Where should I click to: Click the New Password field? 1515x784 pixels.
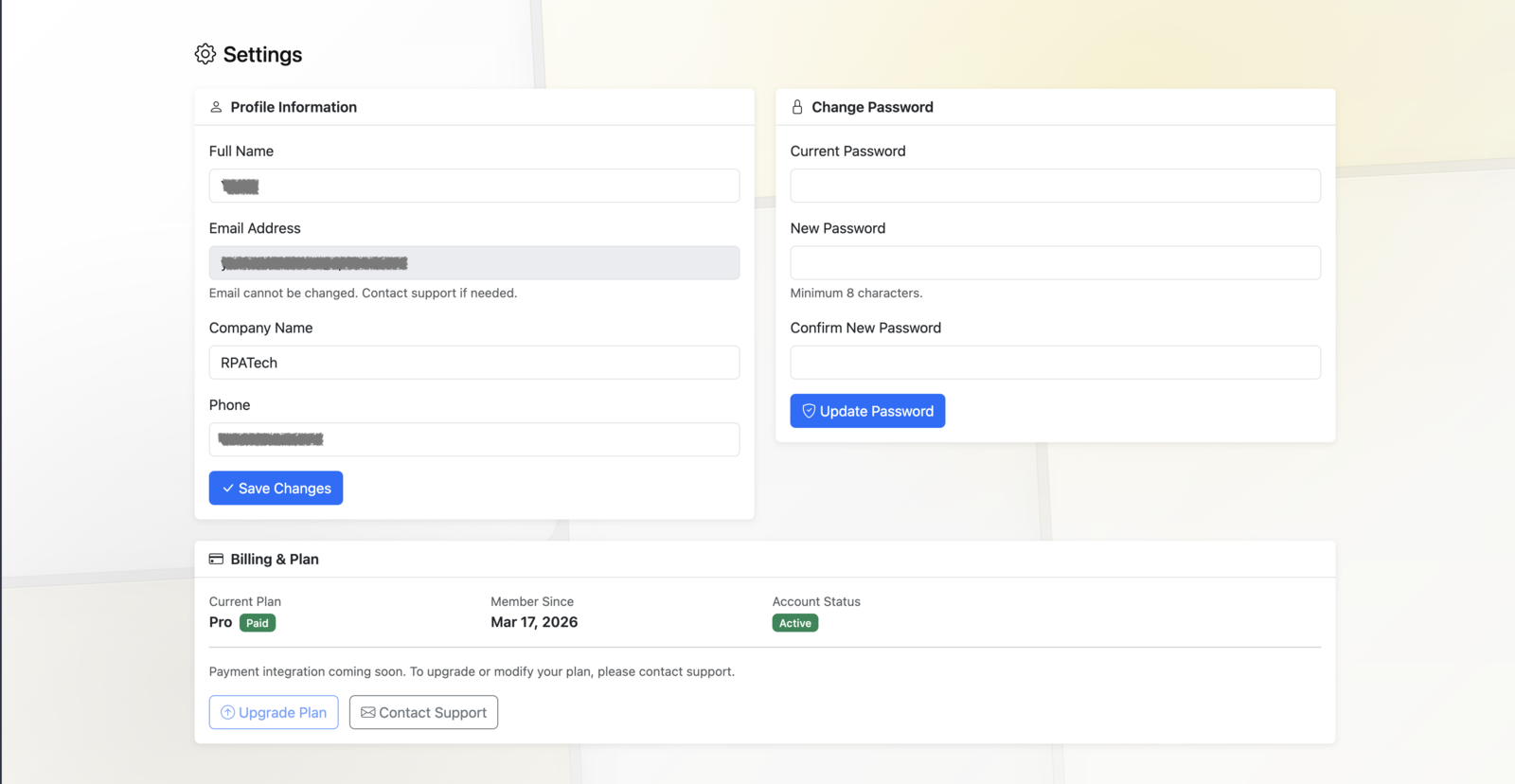(1056, 262)
